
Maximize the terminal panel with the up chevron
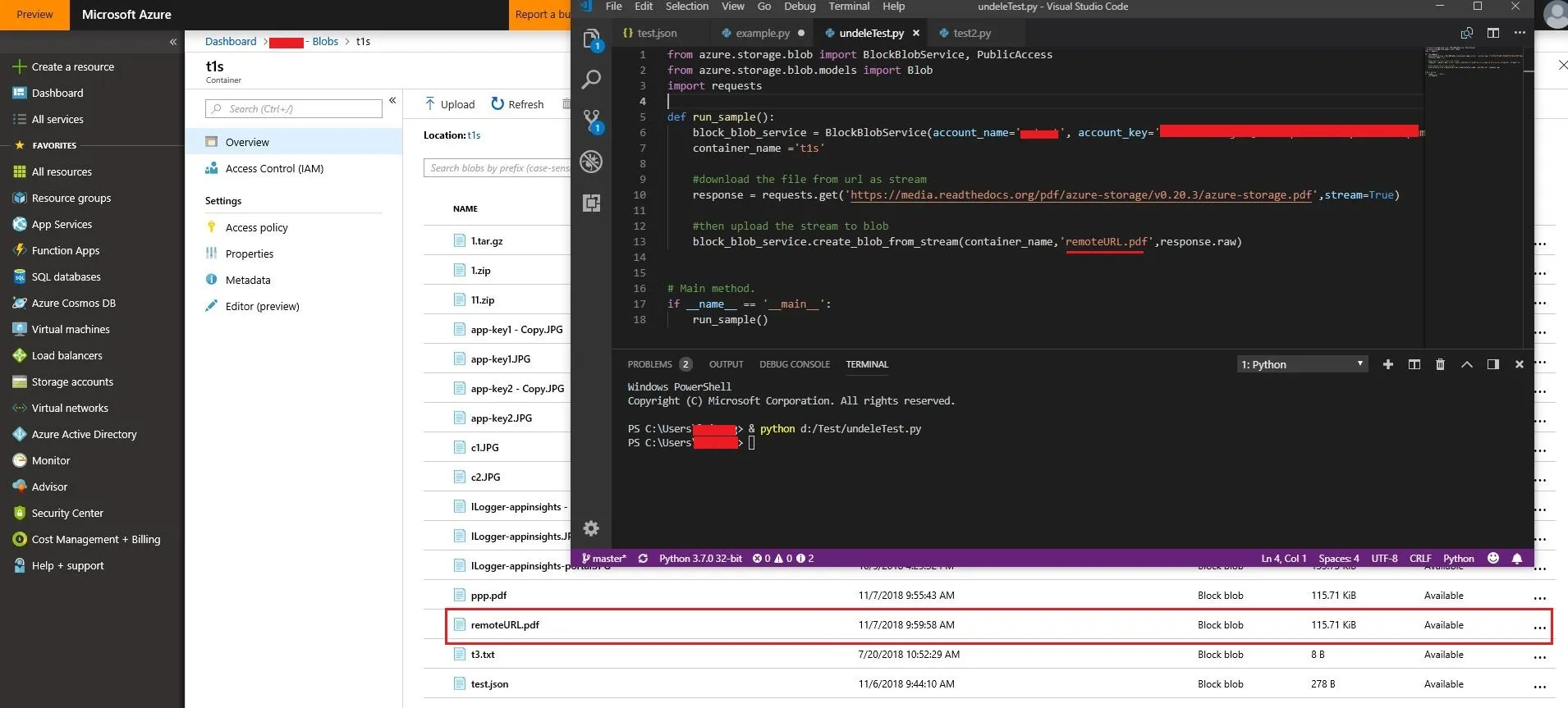coord(1467,364)
